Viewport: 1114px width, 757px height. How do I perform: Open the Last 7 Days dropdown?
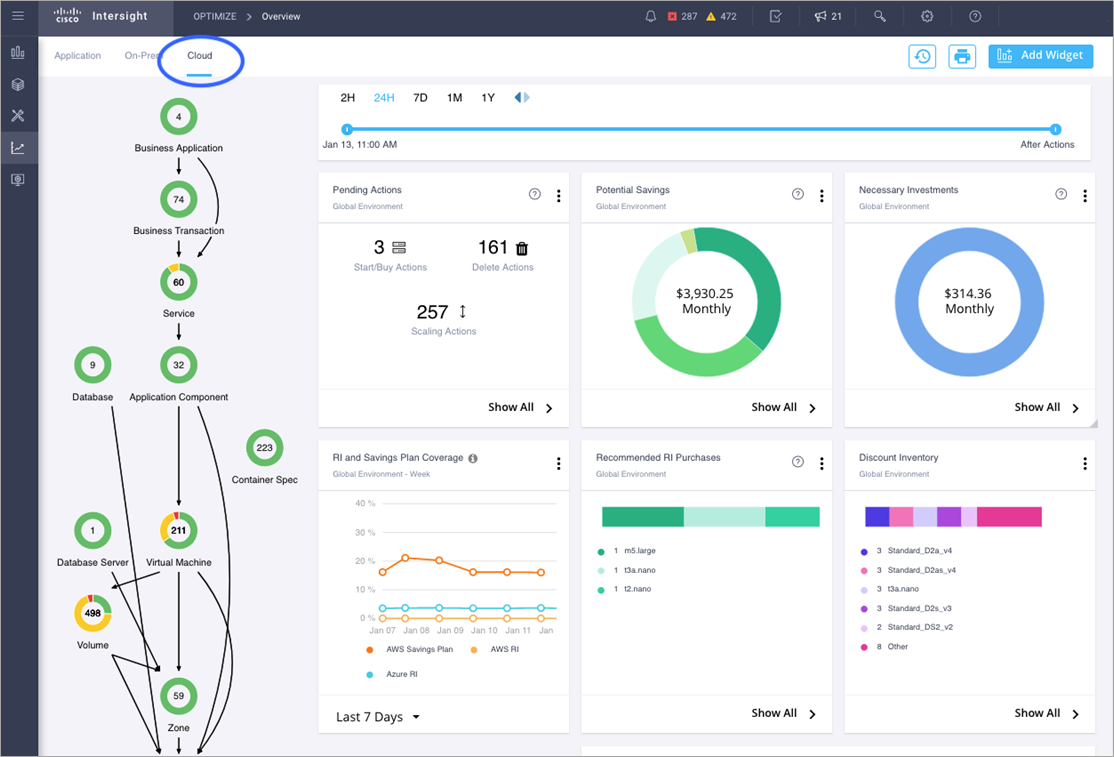[378, 717]
